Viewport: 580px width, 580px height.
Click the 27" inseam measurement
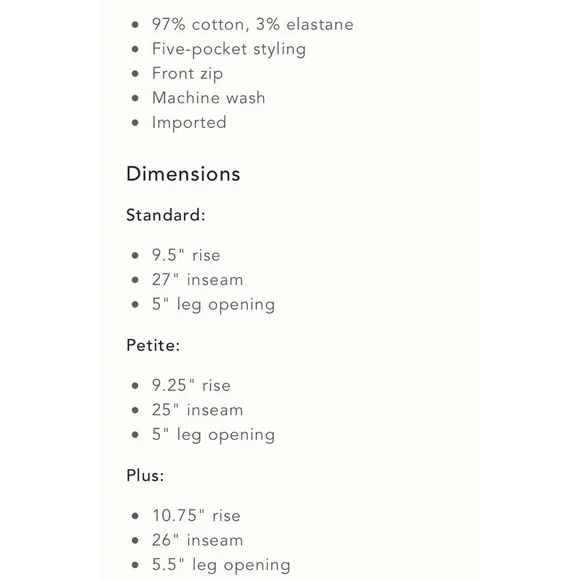pos(198,280)
